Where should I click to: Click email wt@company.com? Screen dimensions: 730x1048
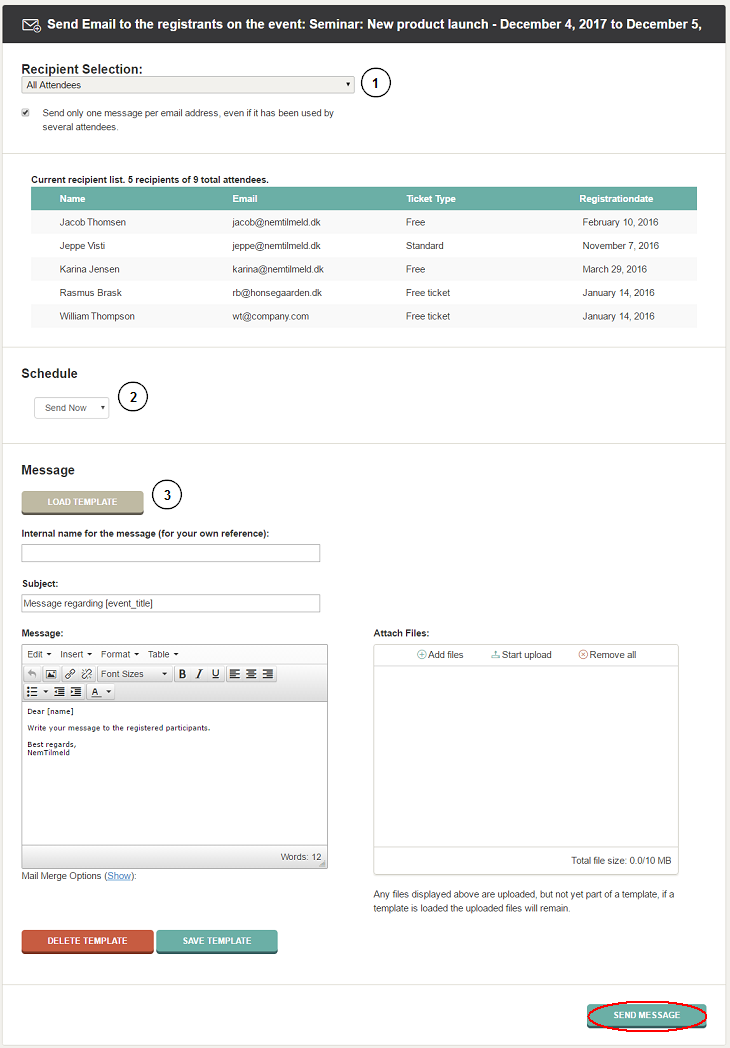click(x=271, y=315)
